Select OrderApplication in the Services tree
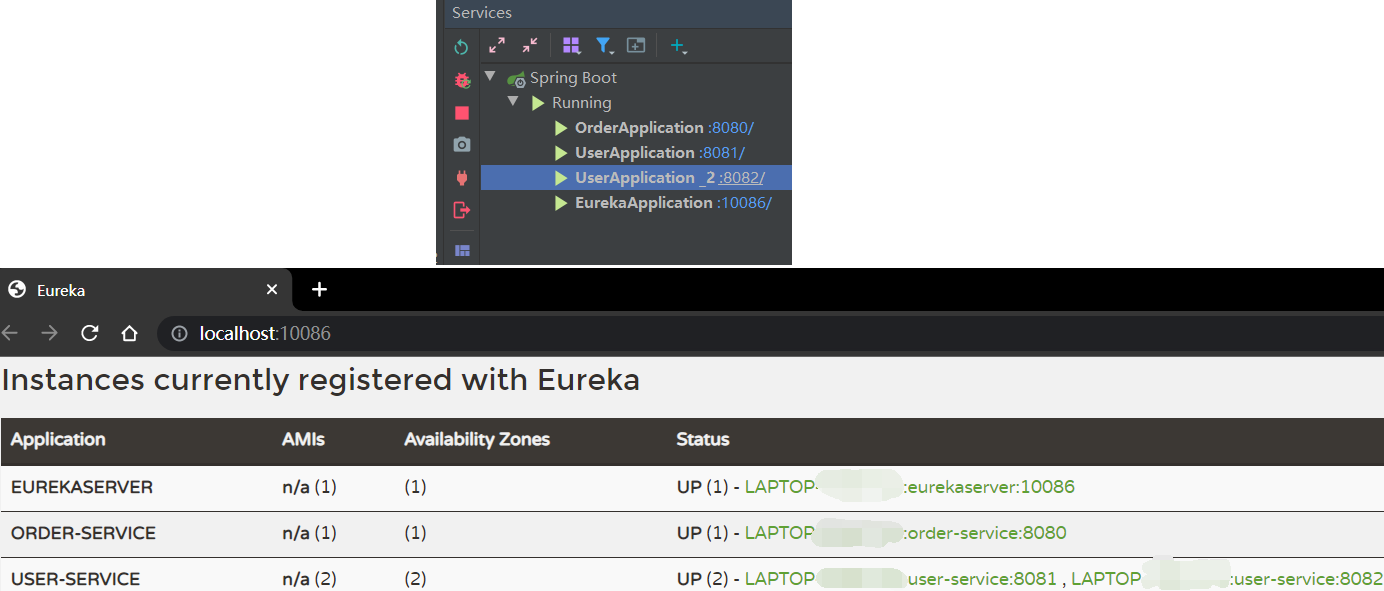Viewport: 1384px width, 591px height. [639, 128]
